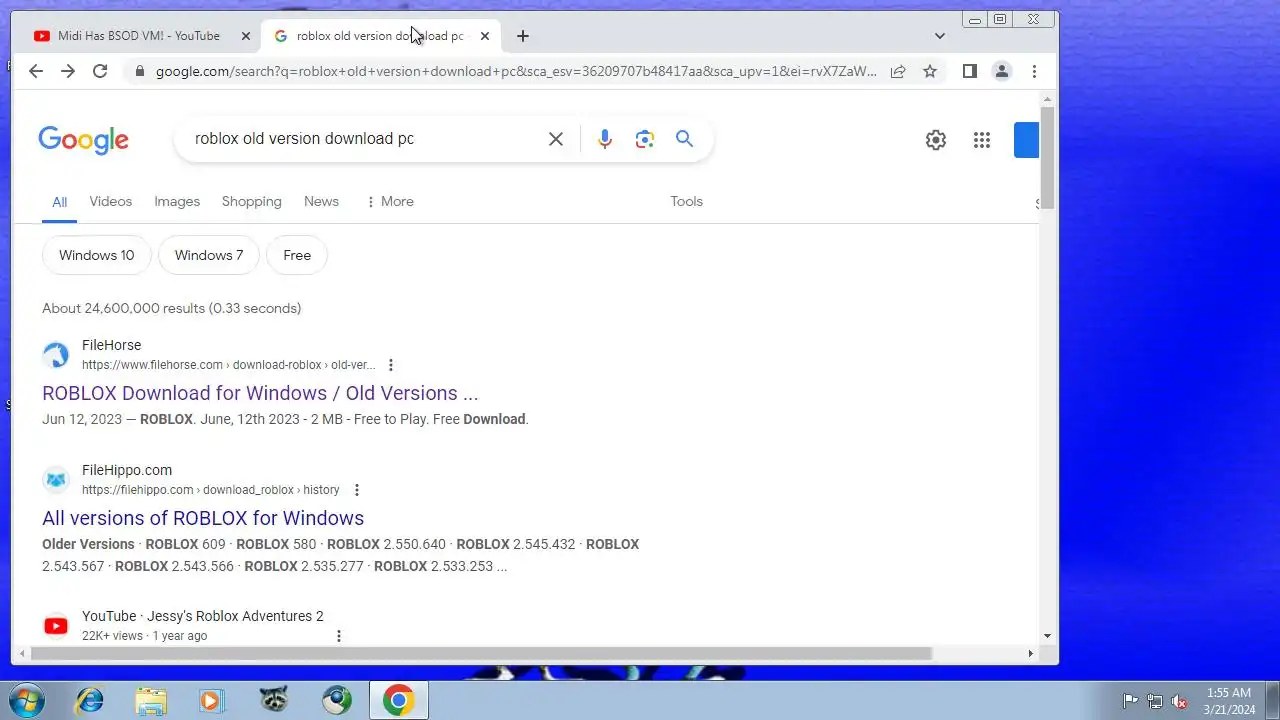The image size is (1280, 720).
Task: Click the network tray icon
Action: click(x=1155, y=701)
